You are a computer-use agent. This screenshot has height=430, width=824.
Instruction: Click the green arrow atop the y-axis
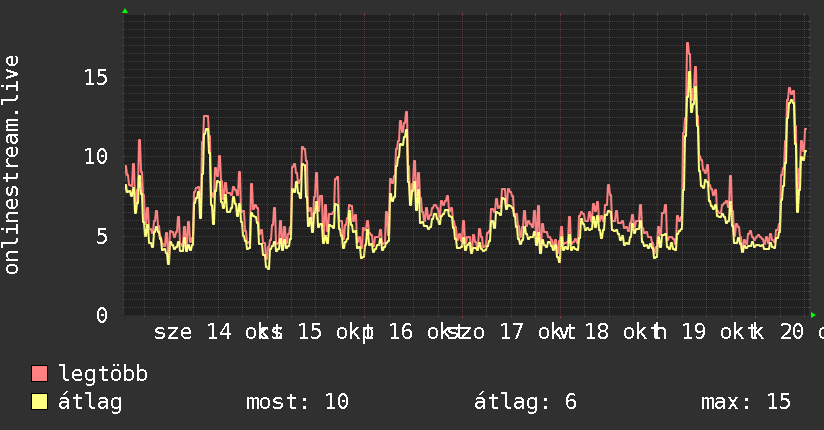[125, 11]
